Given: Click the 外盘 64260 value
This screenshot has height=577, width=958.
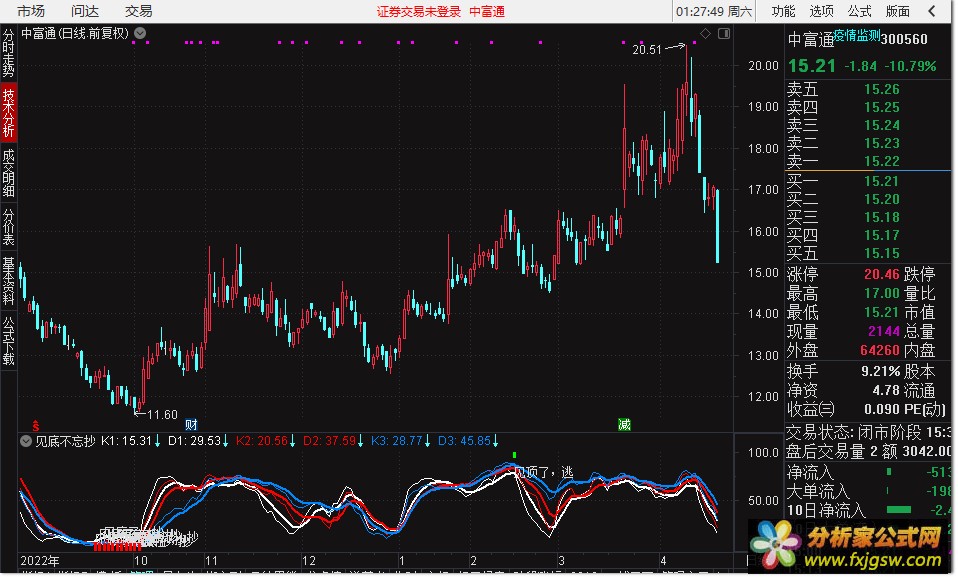Looking at the screenshot, I should click(x=880, y=350).
